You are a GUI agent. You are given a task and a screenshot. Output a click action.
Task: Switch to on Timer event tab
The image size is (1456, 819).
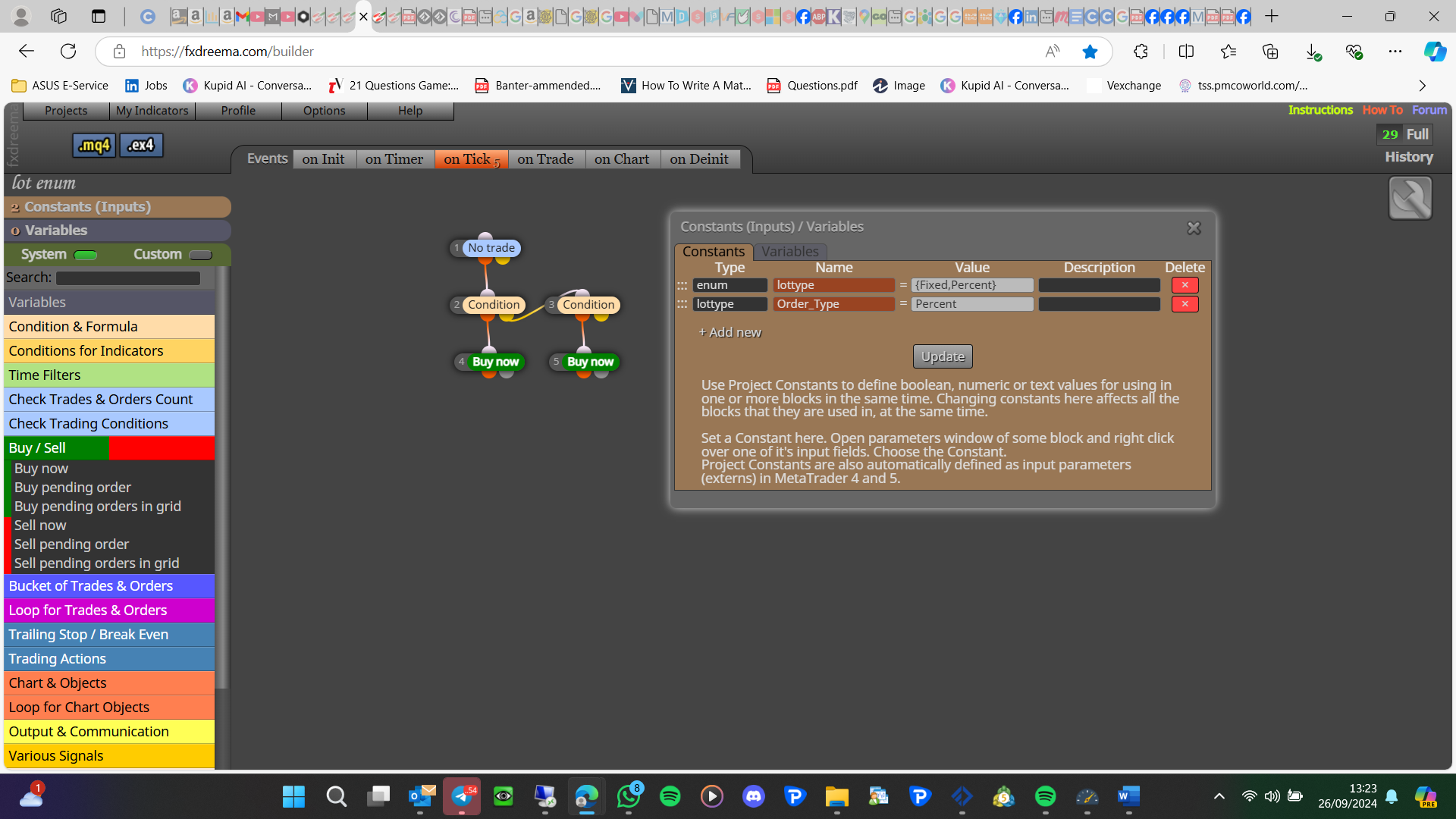pyautogui.click(x=394, y=159)
